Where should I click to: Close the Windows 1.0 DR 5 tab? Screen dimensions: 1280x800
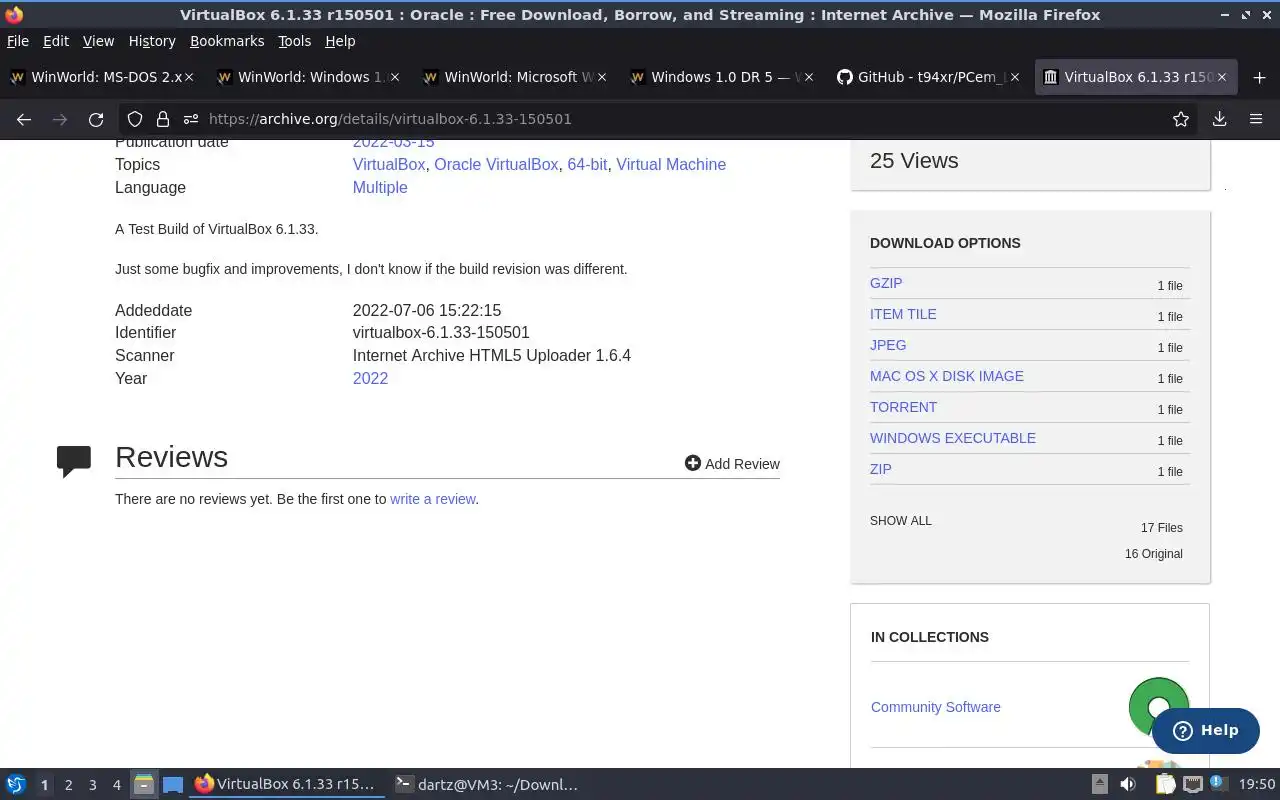pyautogui.click(x=809, y=77)
